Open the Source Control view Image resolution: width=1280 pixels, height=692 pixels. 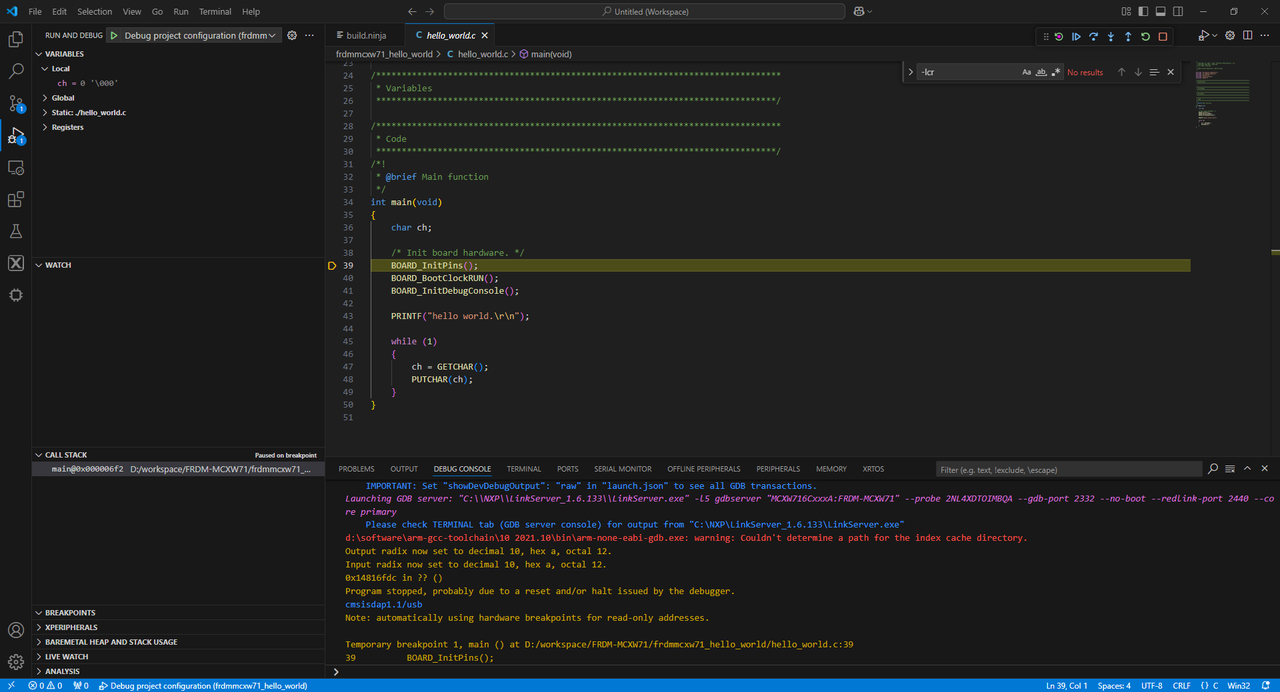(16, 103)
